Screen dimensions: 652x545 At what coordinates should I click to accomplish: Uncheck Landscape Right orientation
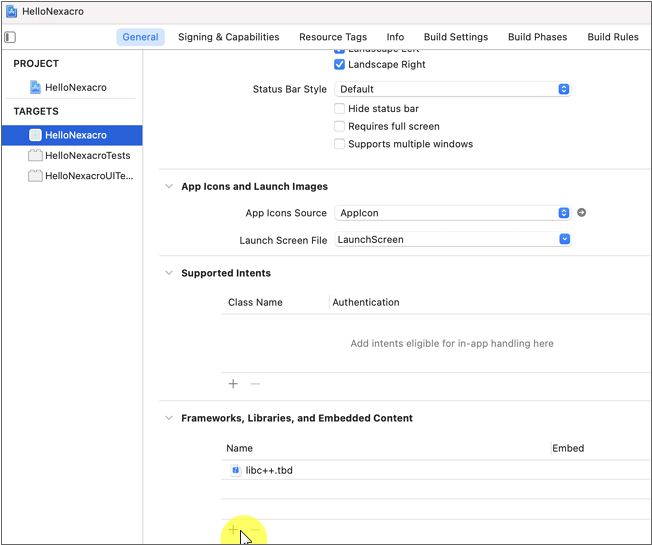[x=340, y=65]
